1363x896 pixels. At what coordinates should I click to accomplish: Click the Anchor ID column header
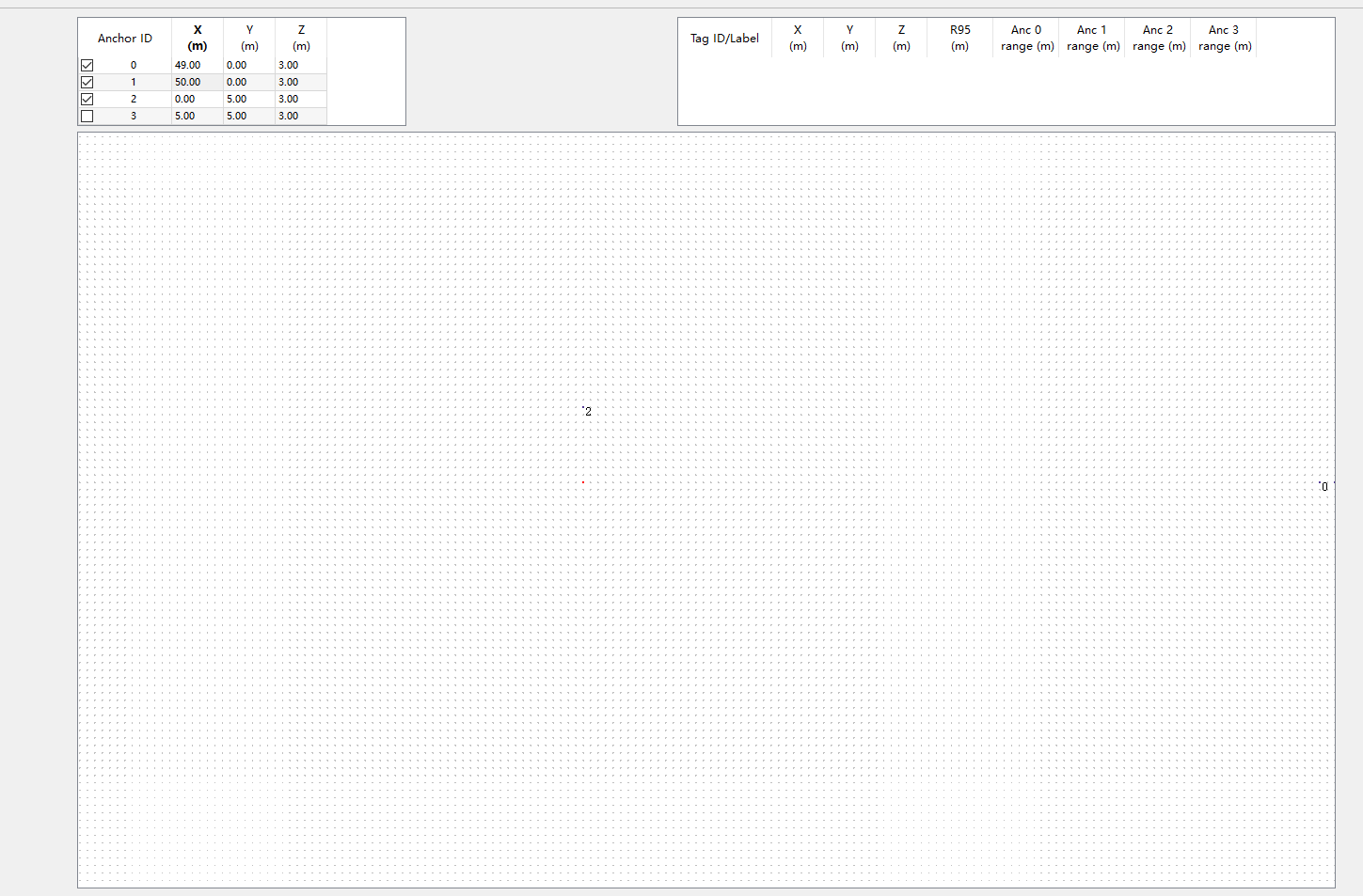click(124, 39)
